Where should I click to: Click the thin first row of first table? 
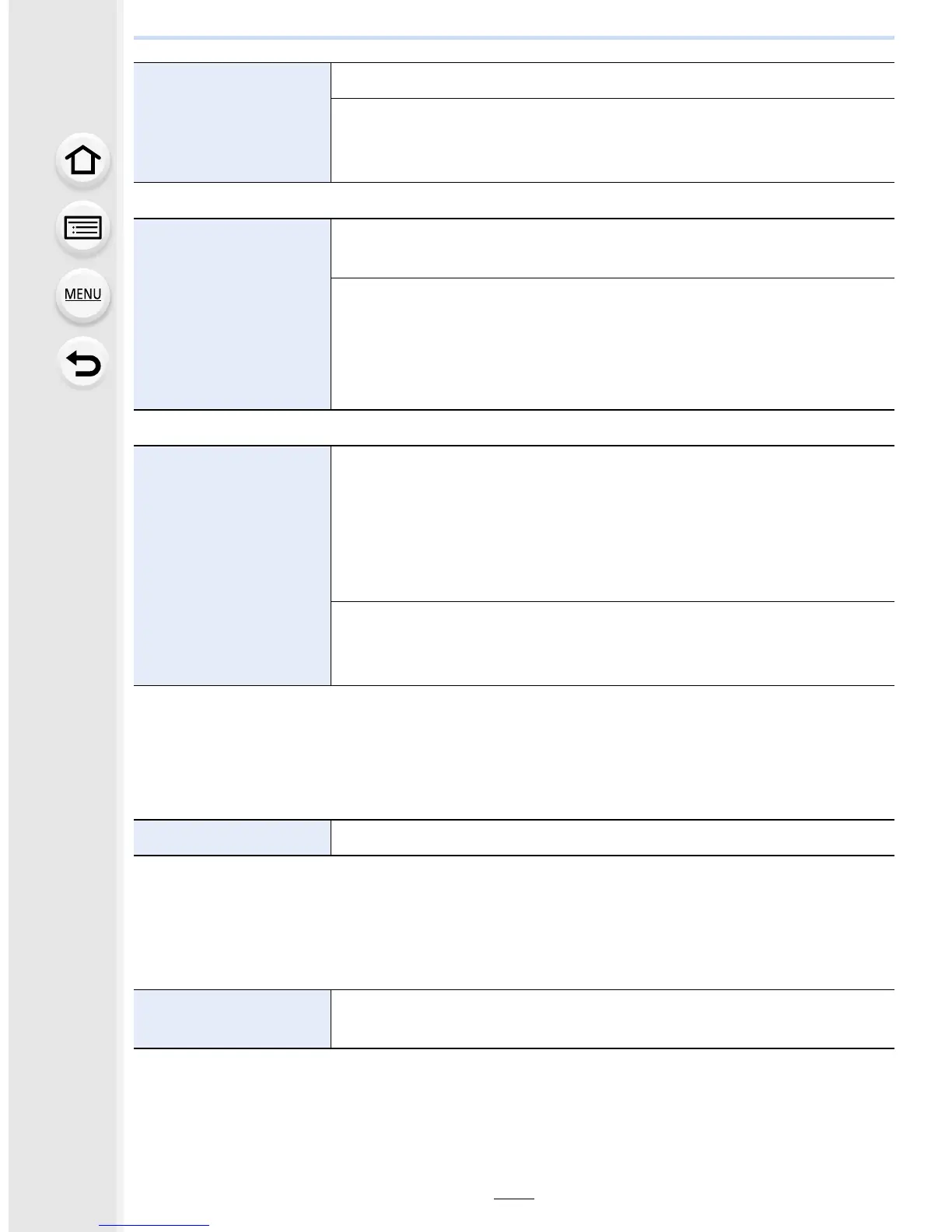point(612,80)
